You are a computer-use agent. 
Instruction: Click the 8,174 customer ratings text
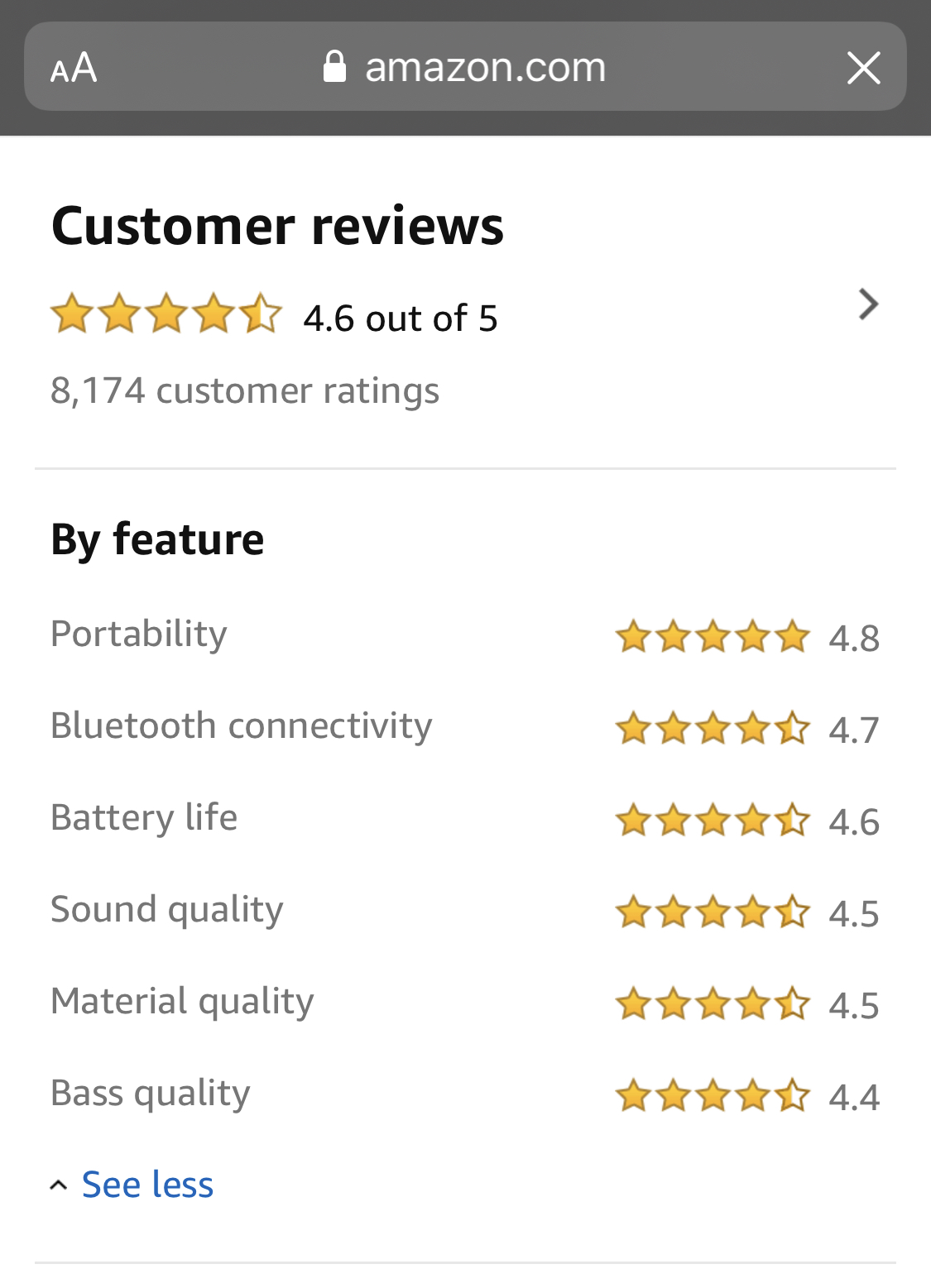245,390
